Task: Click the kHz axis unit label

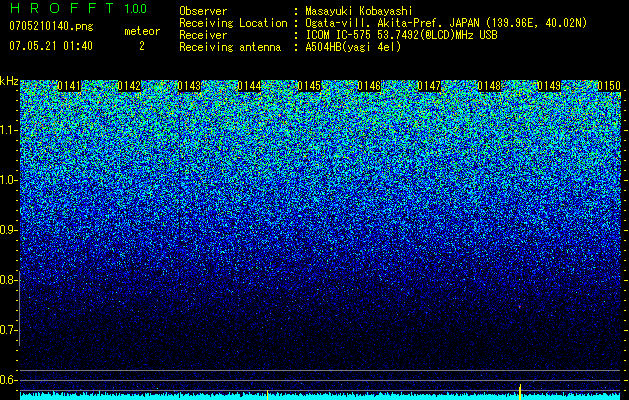Action: click(9, 81)
